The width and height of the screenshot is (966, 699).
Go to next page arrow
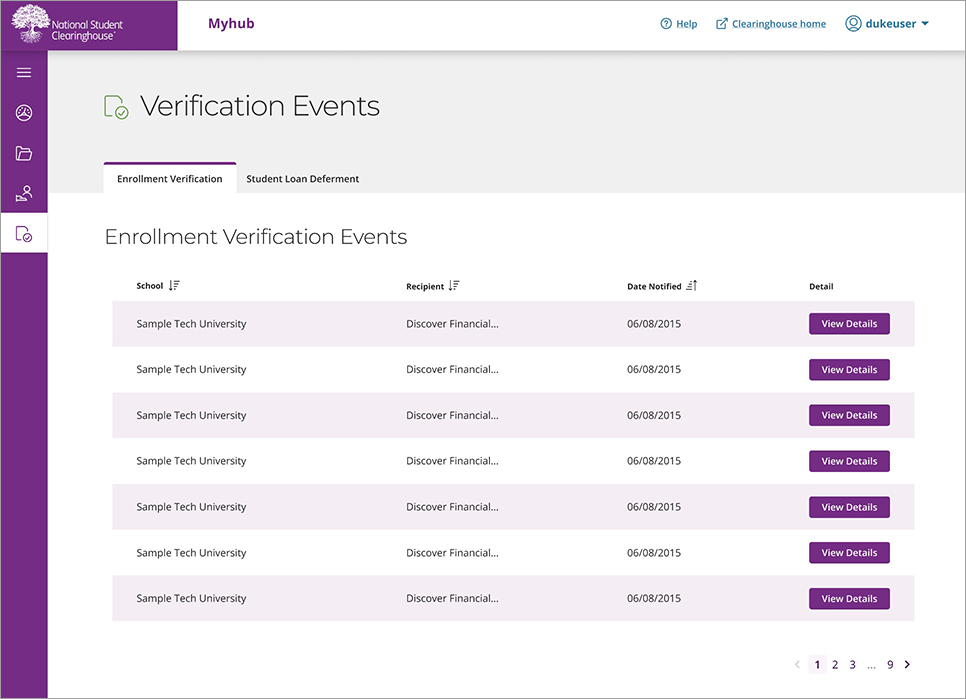click(x=907, y=665)
